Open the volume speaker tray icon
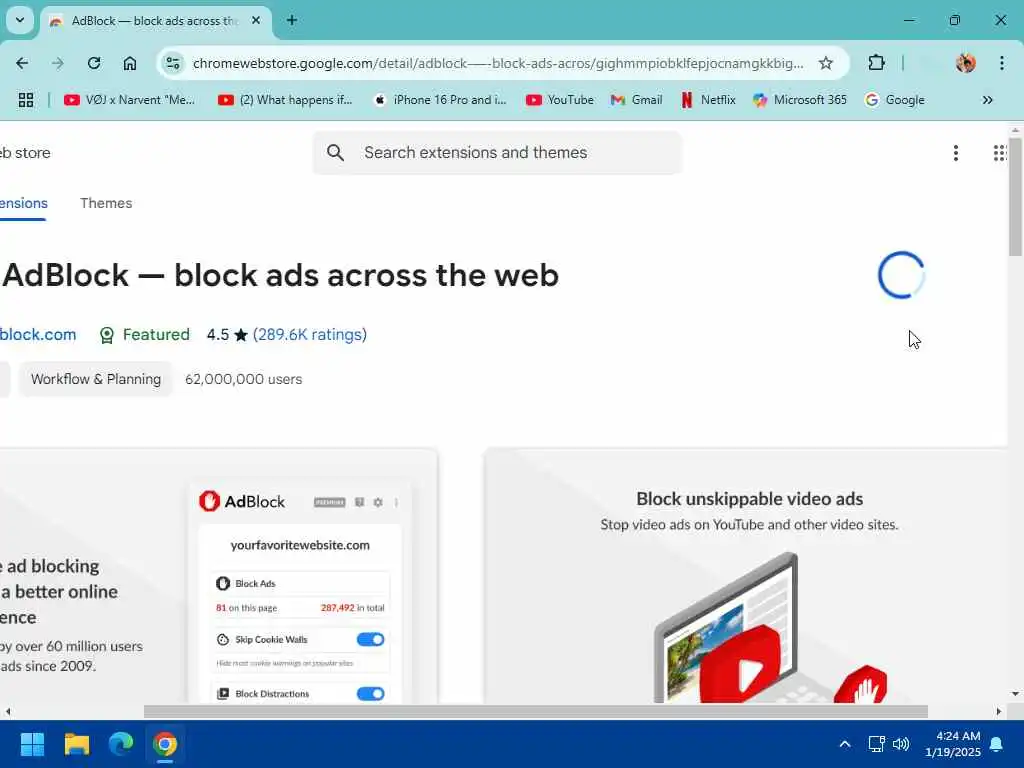The width and height of the screenshot is (1024, 768). (901, 744)
